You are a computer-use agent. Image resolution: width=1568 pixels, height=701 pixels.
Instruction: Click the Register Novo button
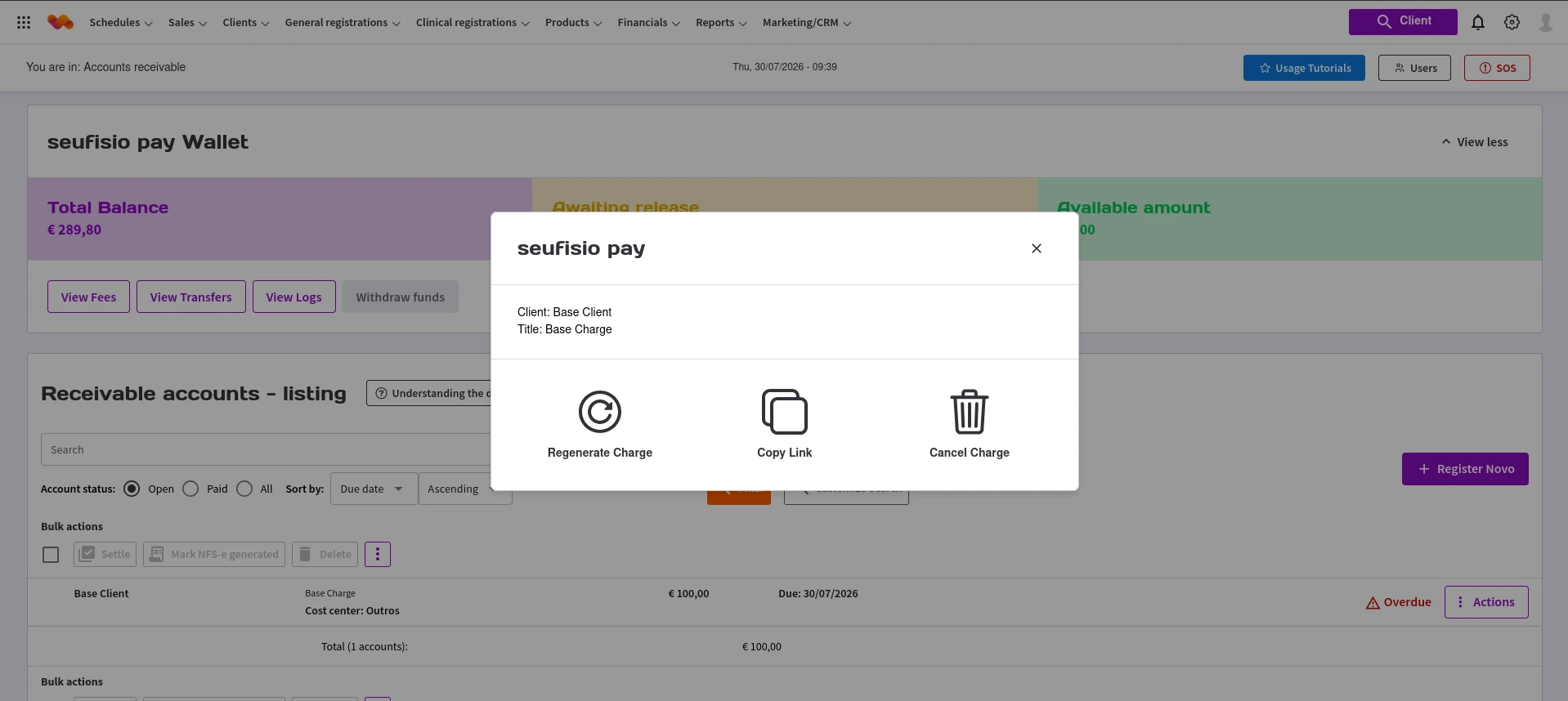[1465, 469]
